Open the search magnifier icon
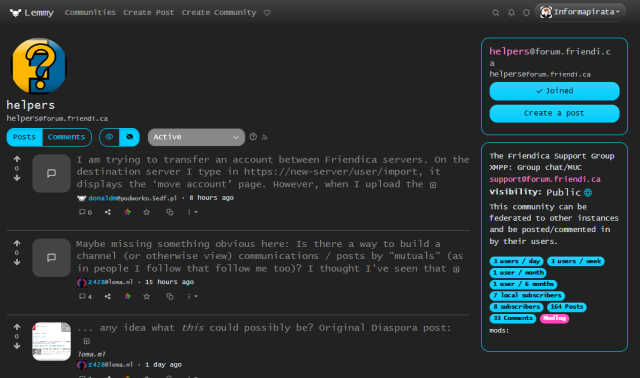 click(x=496, y=13)
